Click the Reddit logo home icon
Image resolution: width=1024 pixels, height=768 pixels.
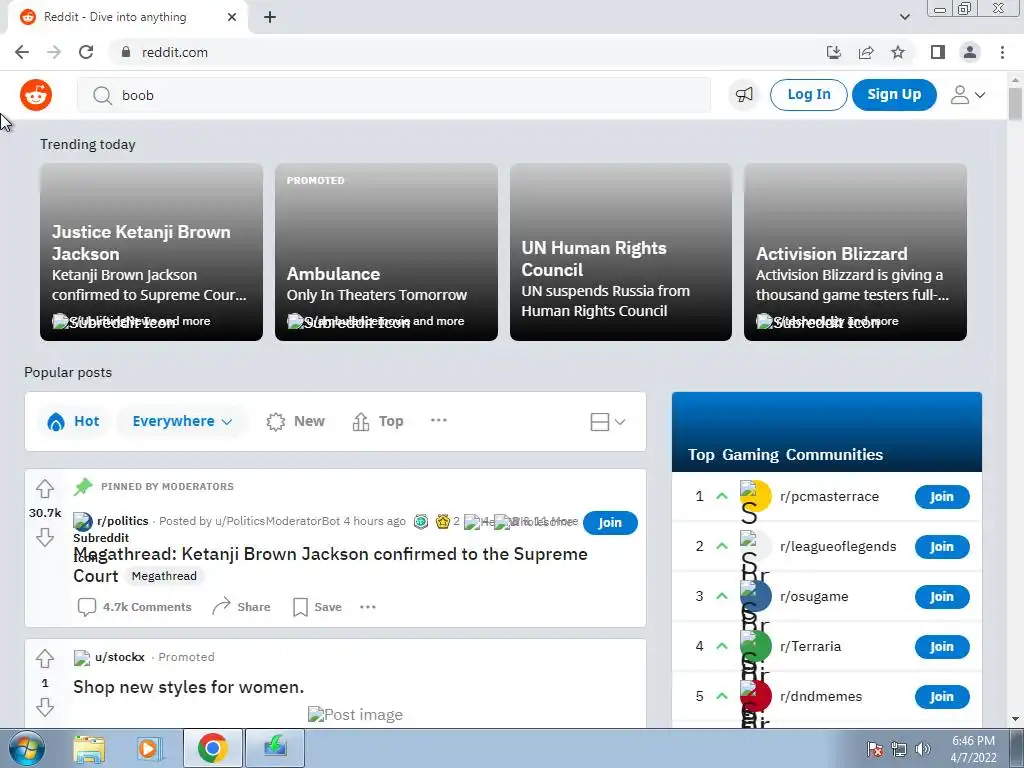[x=36, y=95]
